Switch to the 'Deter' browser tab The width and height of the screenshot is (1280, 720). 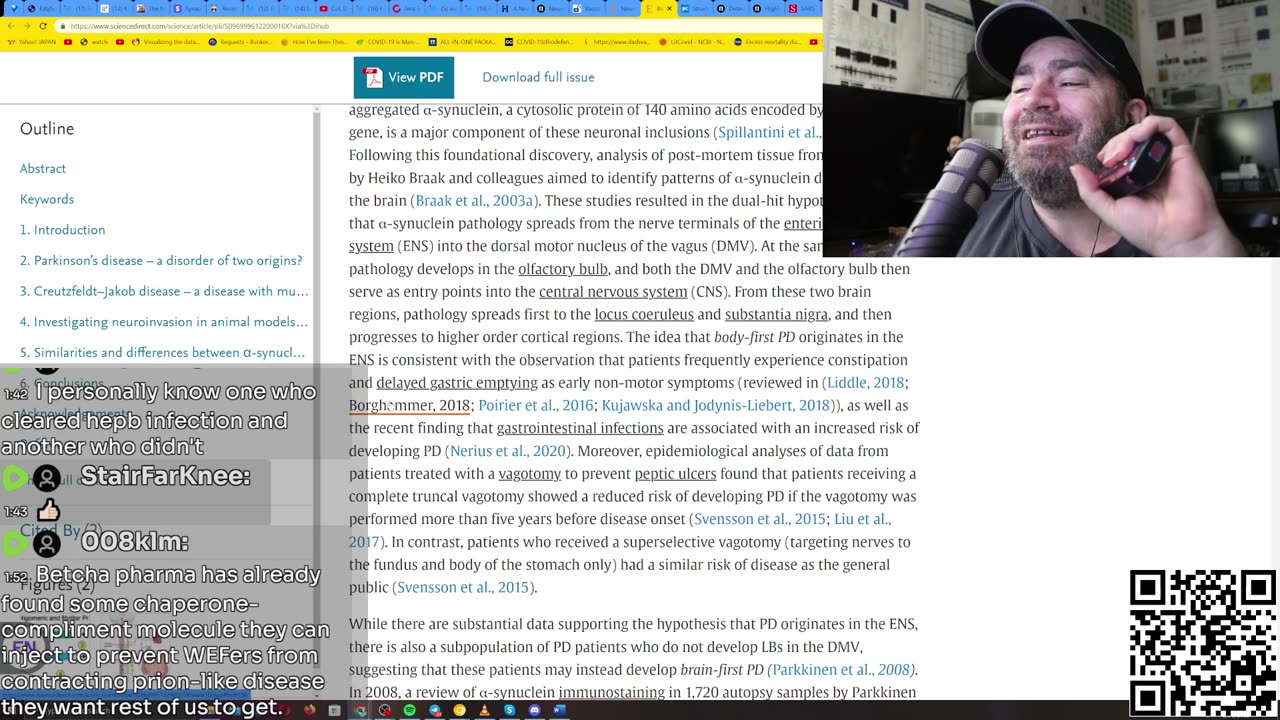coord(733,9)
